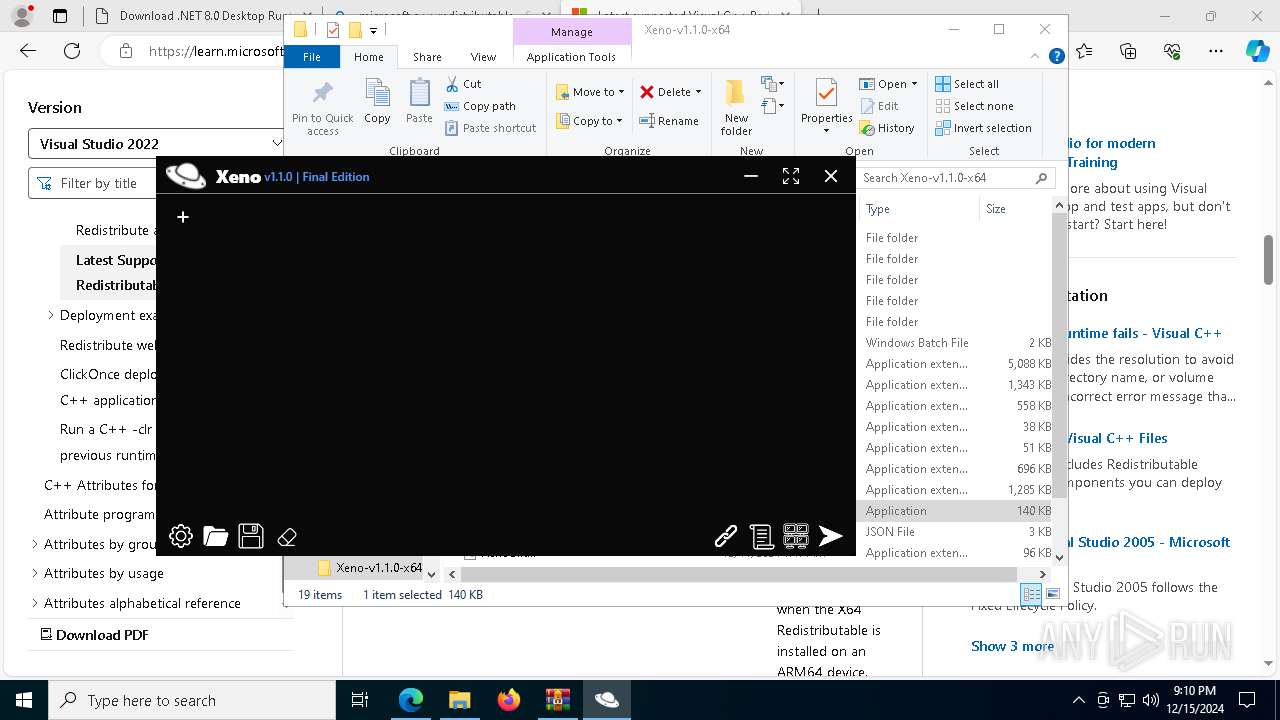Click Explorer horizontal scrollbar
The width and height of the screenshot is (1280, 720).
(738, 574)
